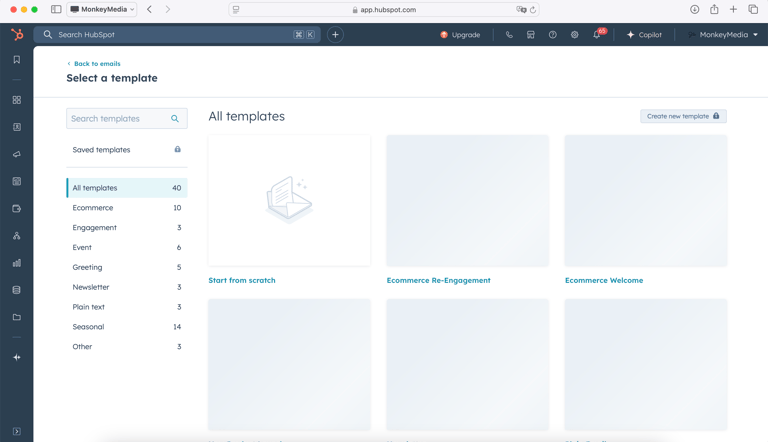Viewport: 768px width, 442px height.
Task: Open CRM contacts icon in sidebar
Action: coord(17,127)
